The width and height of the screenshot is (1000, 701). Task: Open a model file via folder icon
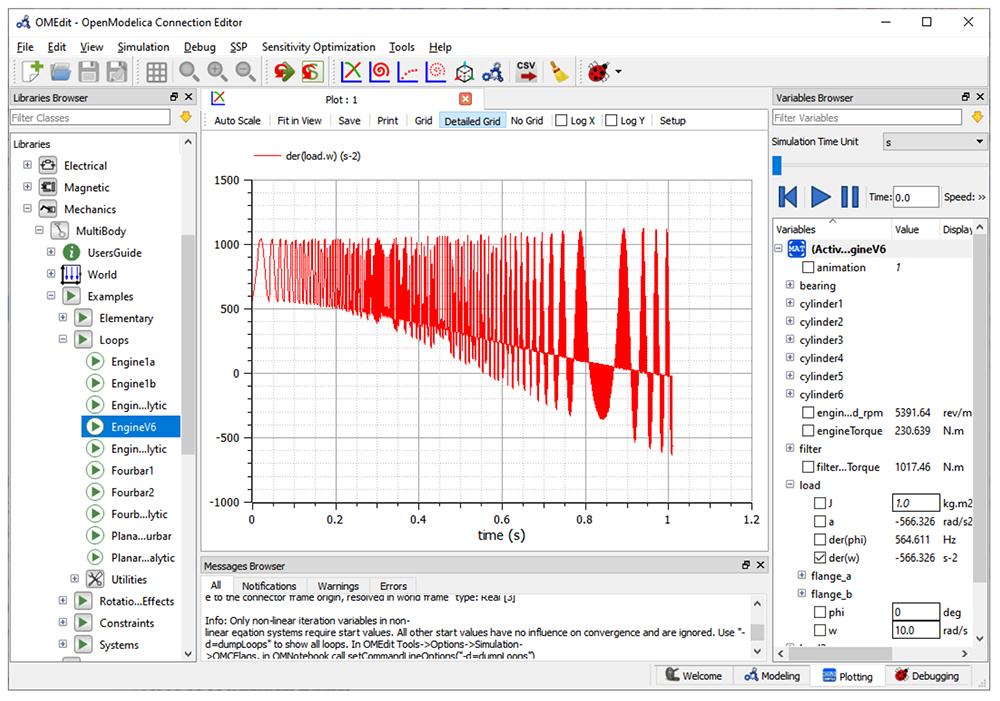[61, 71]
